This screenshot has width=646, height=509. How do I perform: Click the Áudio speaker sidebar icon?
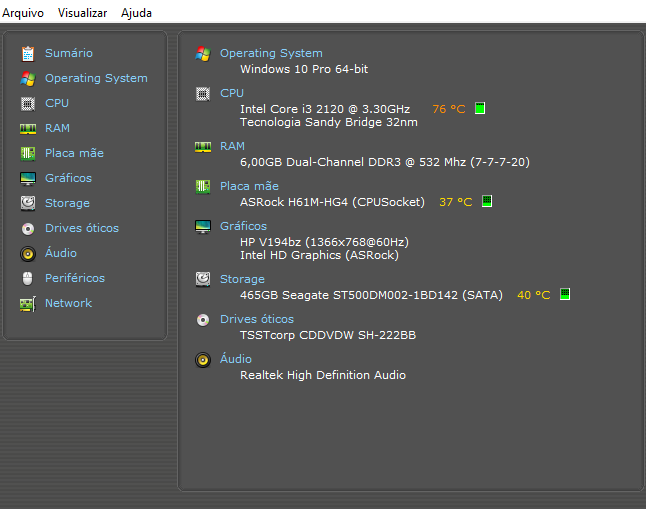click(28, 254)
